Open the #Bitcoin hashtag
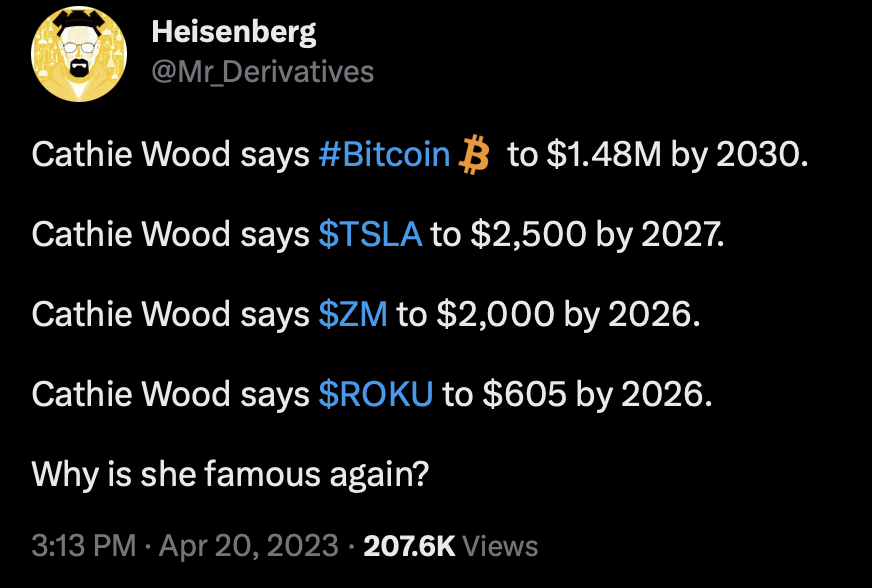Viewport: 872px width, 588px height. (384, 154)
